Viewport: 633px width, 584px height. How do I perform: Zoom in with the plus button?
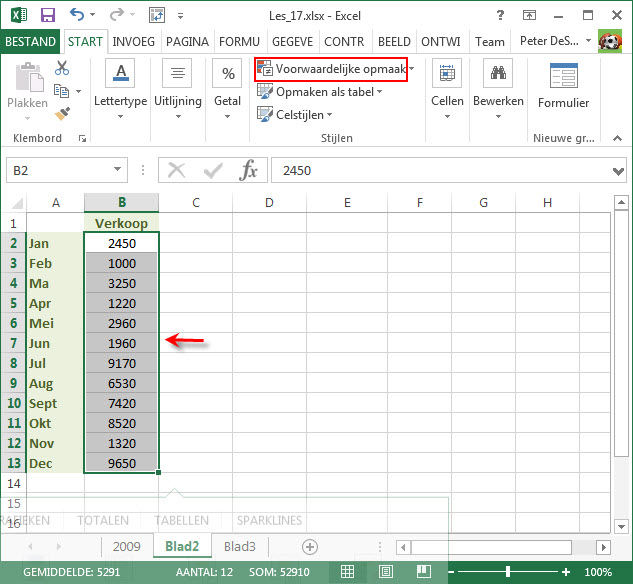point(566,572)
